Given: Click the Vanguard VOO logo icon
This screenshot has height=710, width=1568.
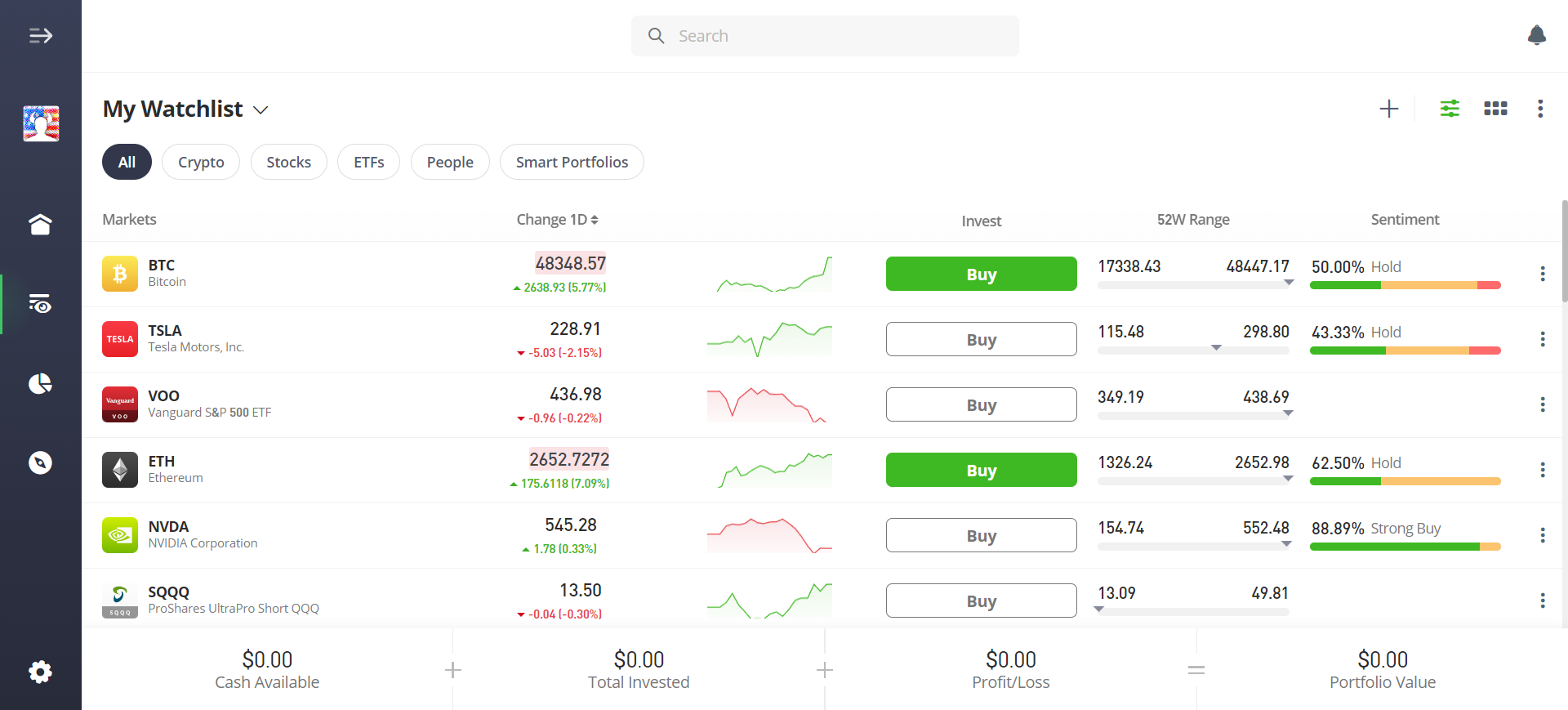Looking at the screenshot, I should [120, 404].
